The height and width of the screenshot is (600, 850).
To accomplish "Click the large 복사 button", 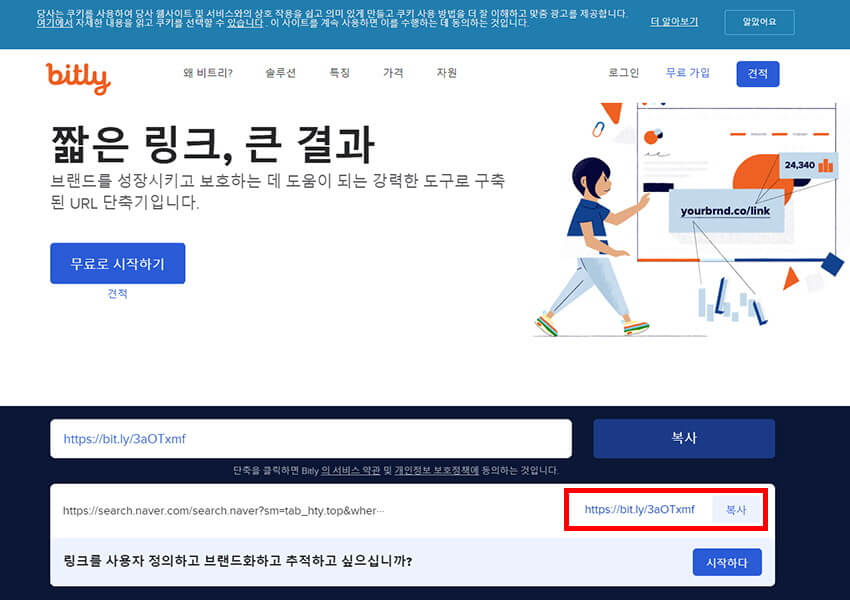I will tap(684, 438).
